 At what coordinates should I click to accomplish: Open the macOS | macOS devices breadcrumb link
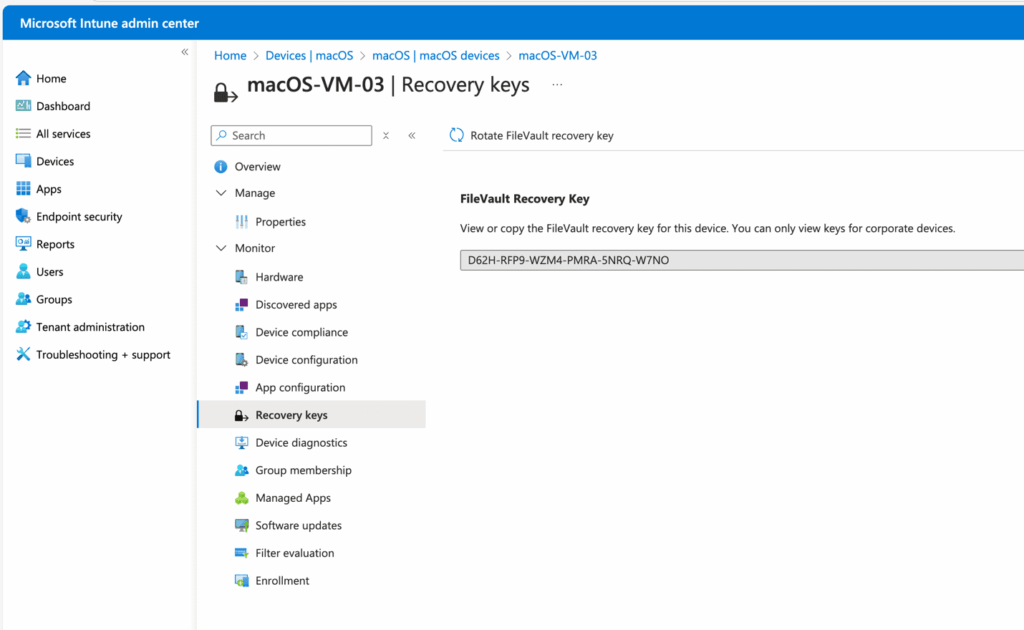coord(435,55)
